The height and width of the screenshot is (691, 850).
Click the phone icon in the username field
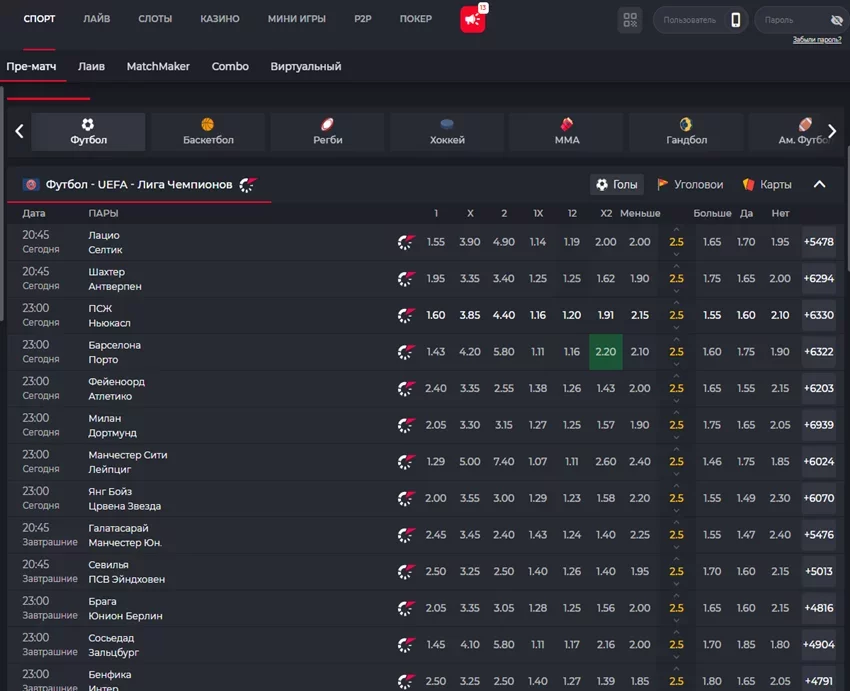pyautogui.click(x=736, y=20)
